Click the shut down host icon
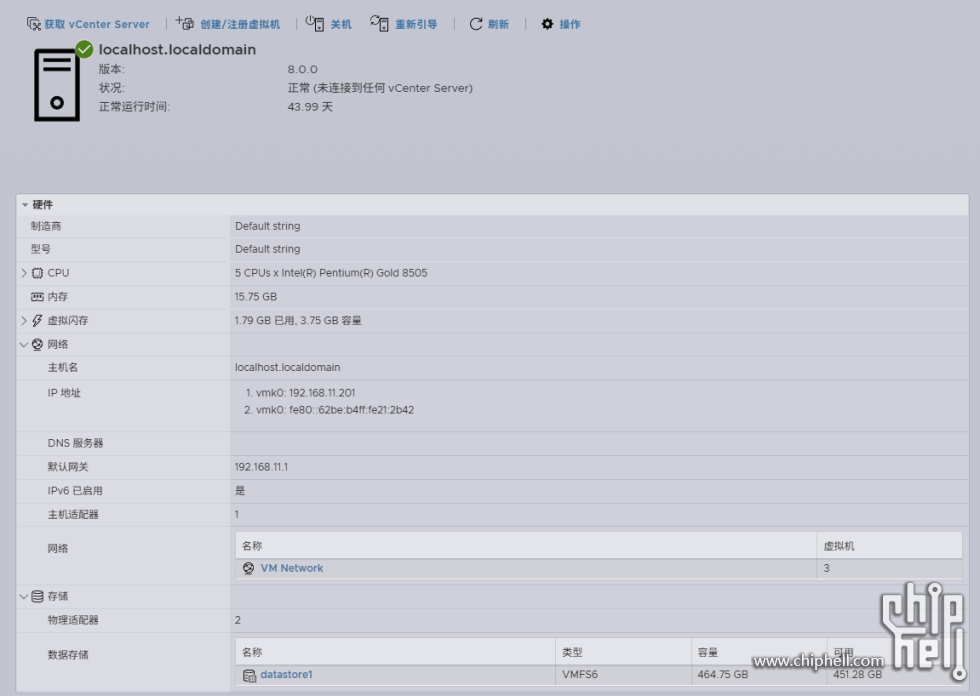Image resolution: width=980 pixels, height=696 pixels. coord(314,23)
